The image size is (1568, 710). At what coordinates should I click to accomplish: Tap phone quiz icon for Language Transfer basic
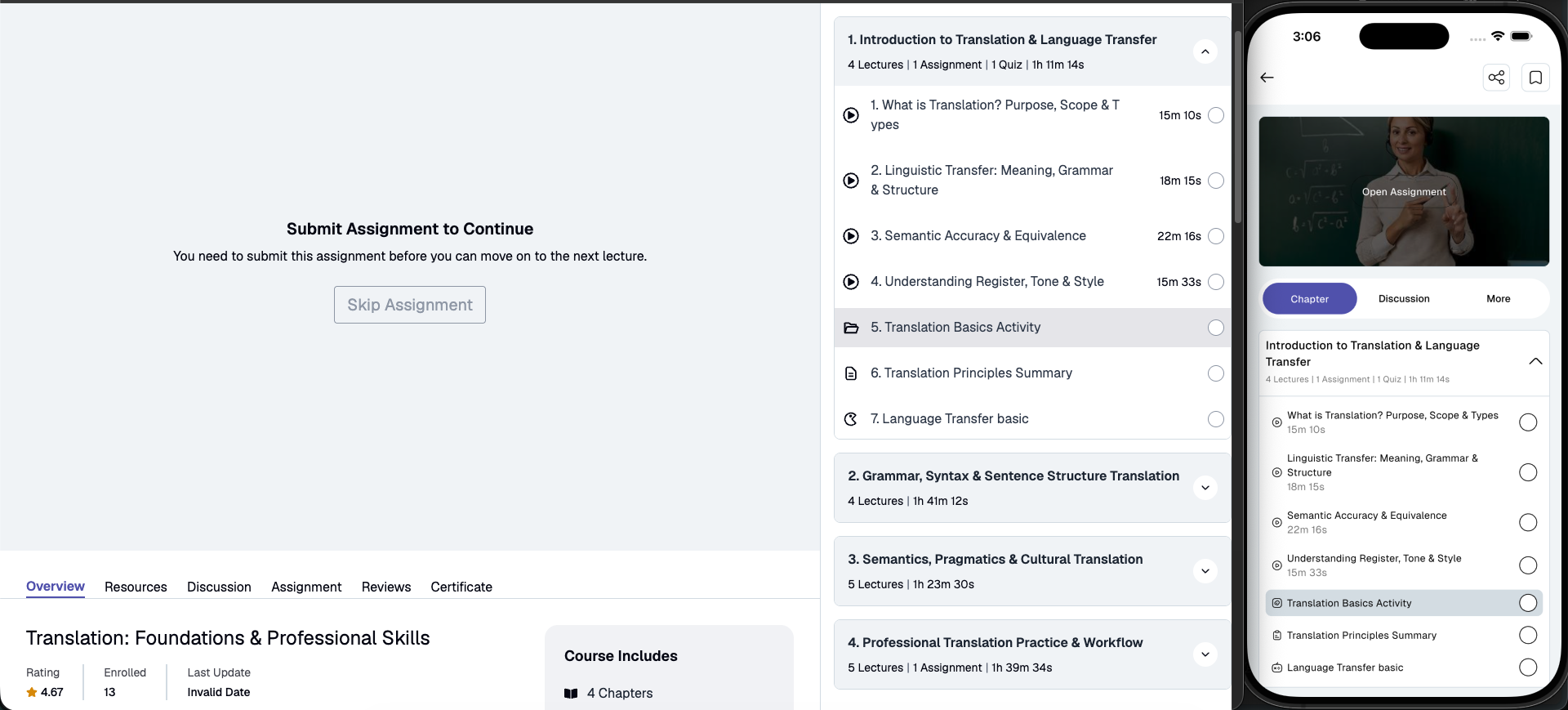(x=1276, y=668)
